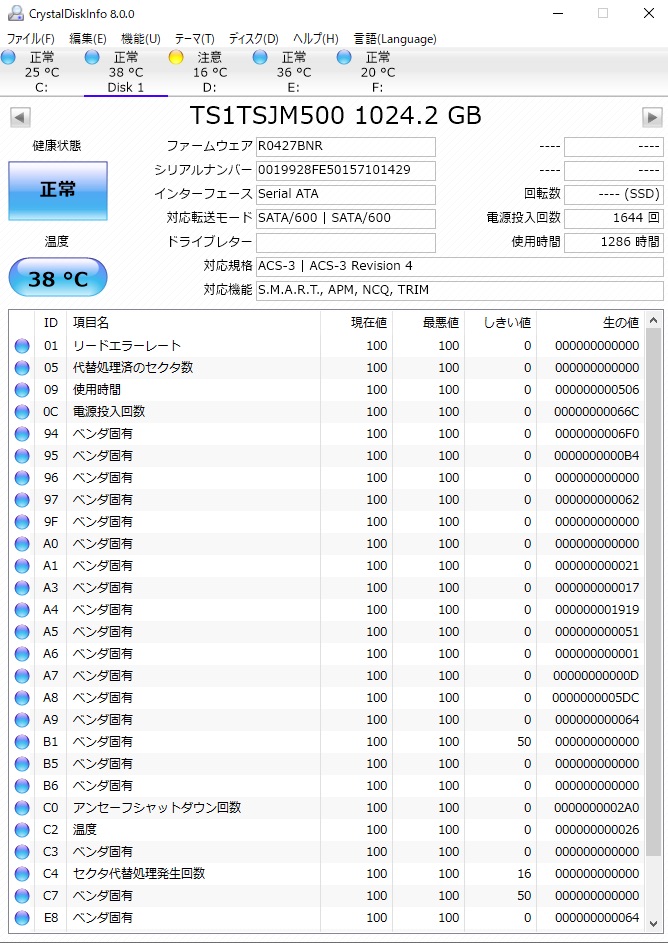Click the serial number field 0019928FE50157101429
Screen dimensions: 668x943
(x=346, y=170)
